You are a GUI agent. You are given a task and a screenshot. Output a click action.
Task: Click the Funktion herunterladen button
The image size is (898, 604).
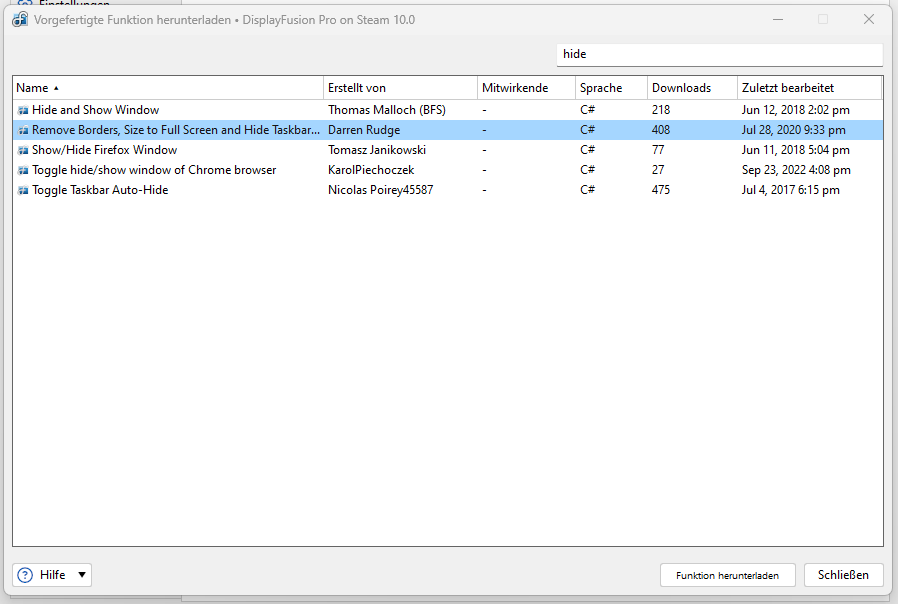click(727, 575)
